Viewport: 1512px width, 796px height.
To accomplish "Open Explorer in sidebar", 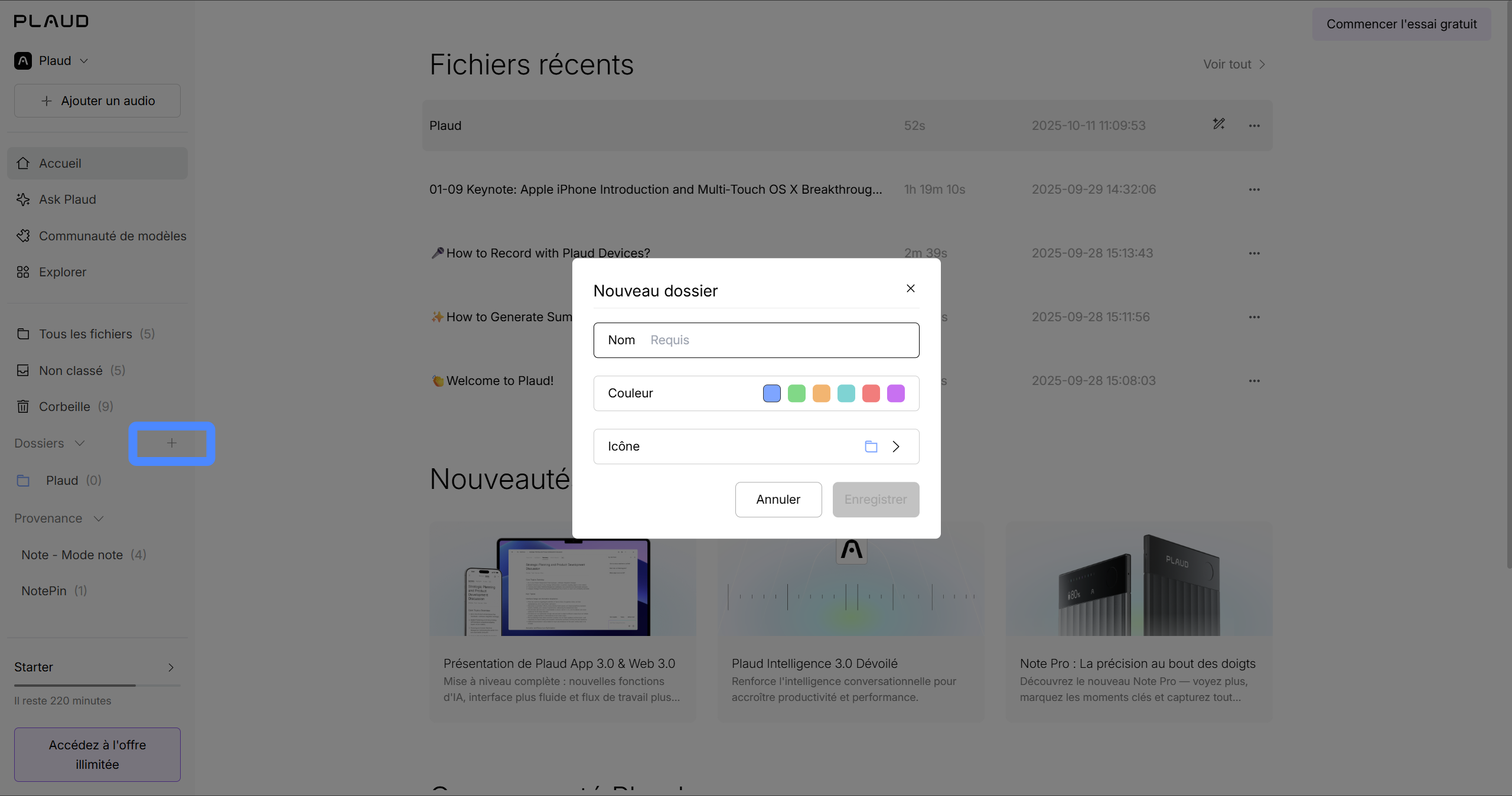I will pyautogui.click(x=97, y=272).
